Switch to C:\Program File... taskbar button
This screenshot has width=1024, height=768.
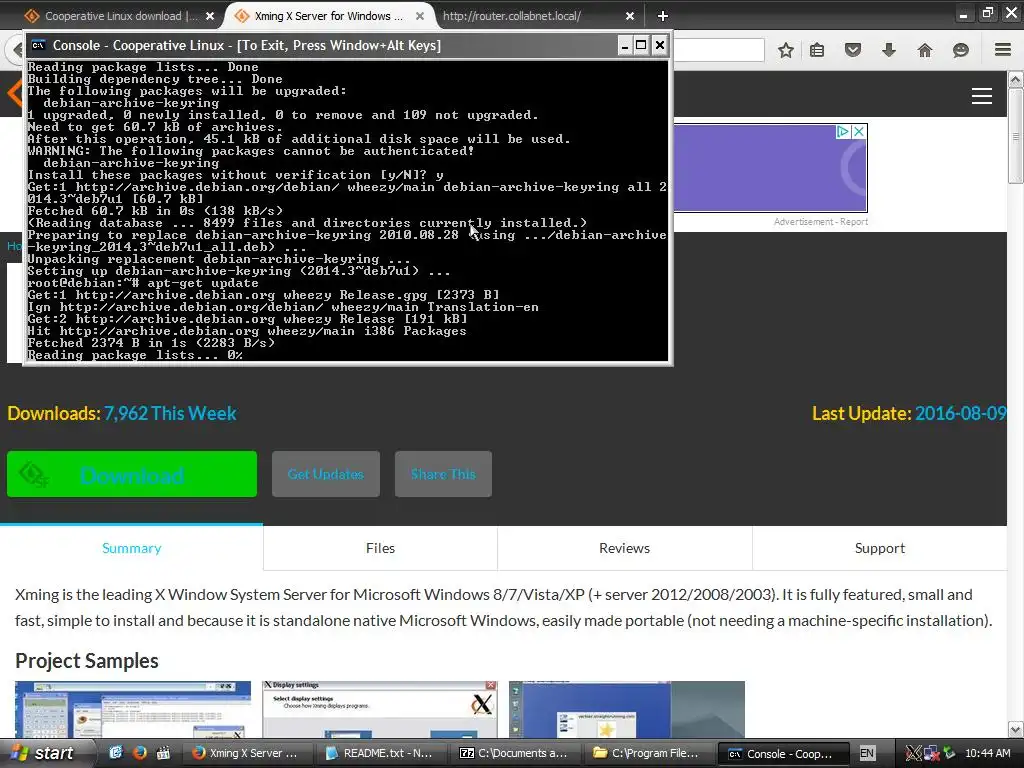[x=648, y=753]
